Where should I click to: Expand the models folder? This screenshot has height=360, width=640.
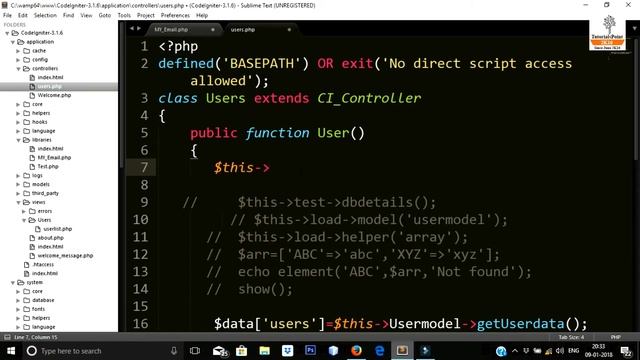coord(18,184)
